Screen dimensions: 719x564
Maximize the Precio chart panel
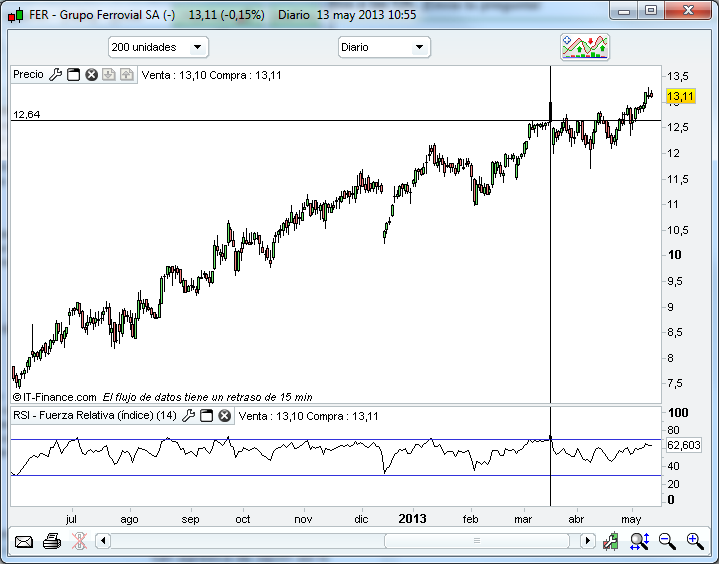(74, 74)
